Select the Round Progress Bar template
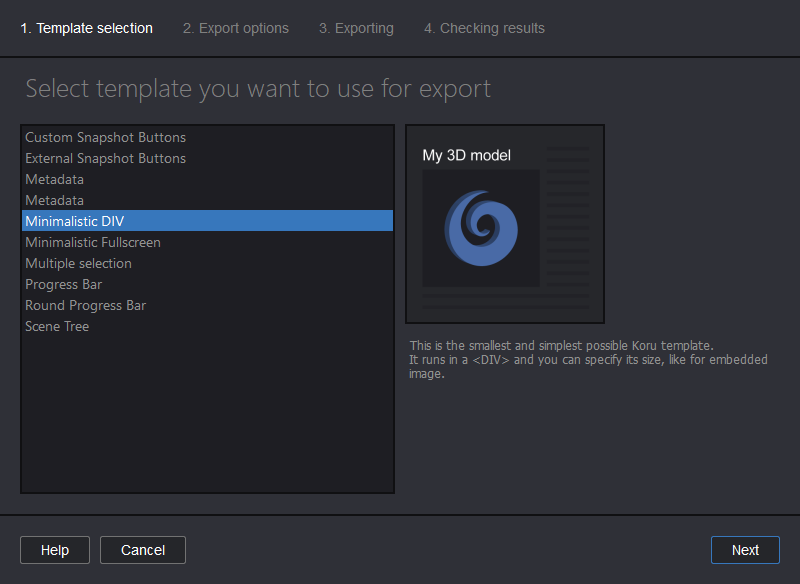 click(x=85, y=305)
